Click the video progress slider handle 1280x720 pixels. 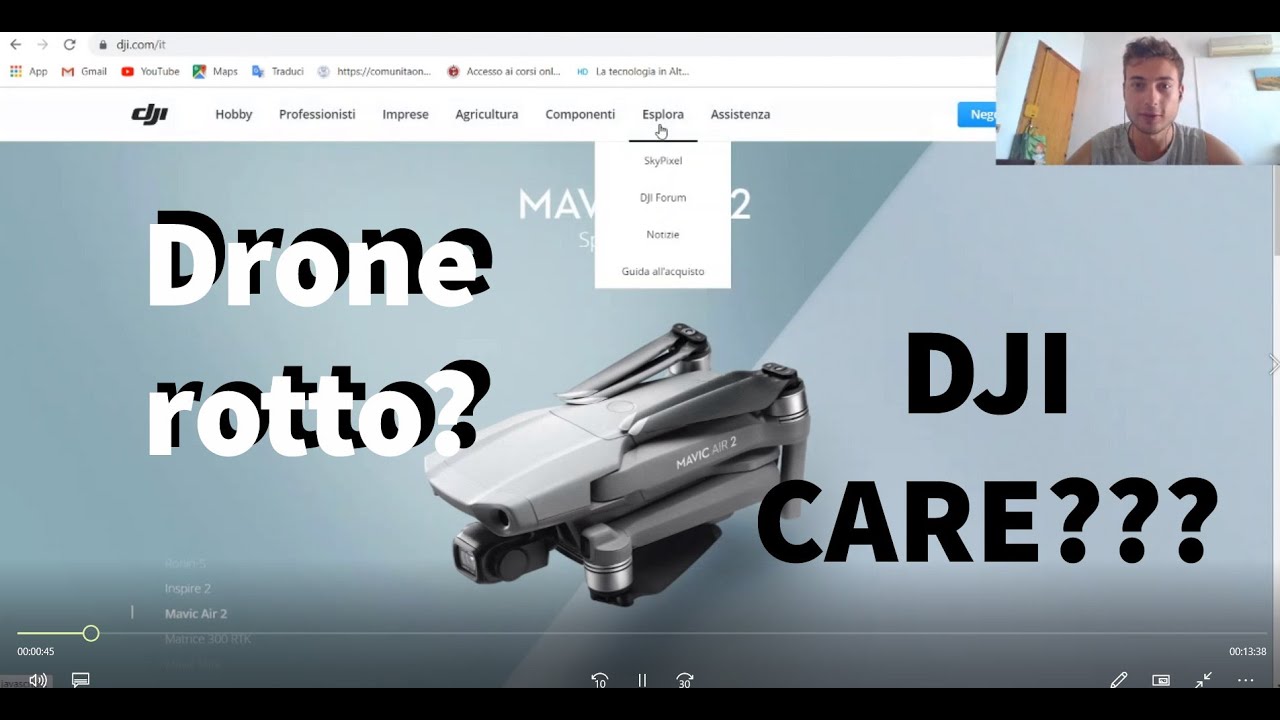(91, 634)
